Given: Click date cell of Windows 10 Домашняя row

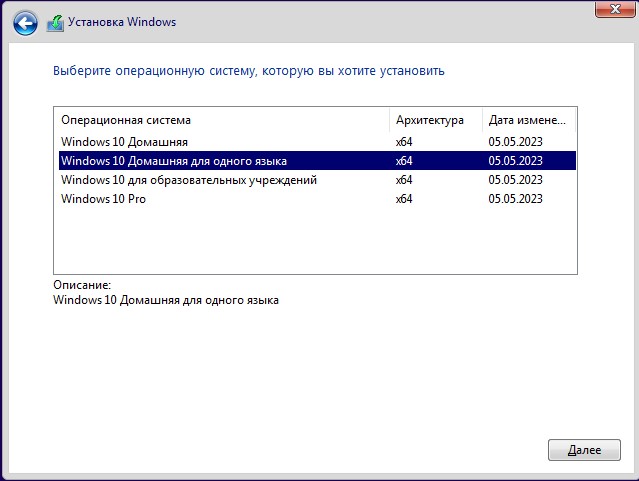Looking at the screenshot, I should [515, 142].
